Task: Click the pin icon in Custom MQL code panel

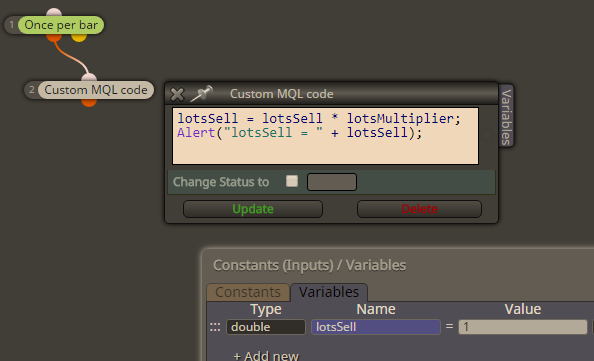Action: coord(201,94)
